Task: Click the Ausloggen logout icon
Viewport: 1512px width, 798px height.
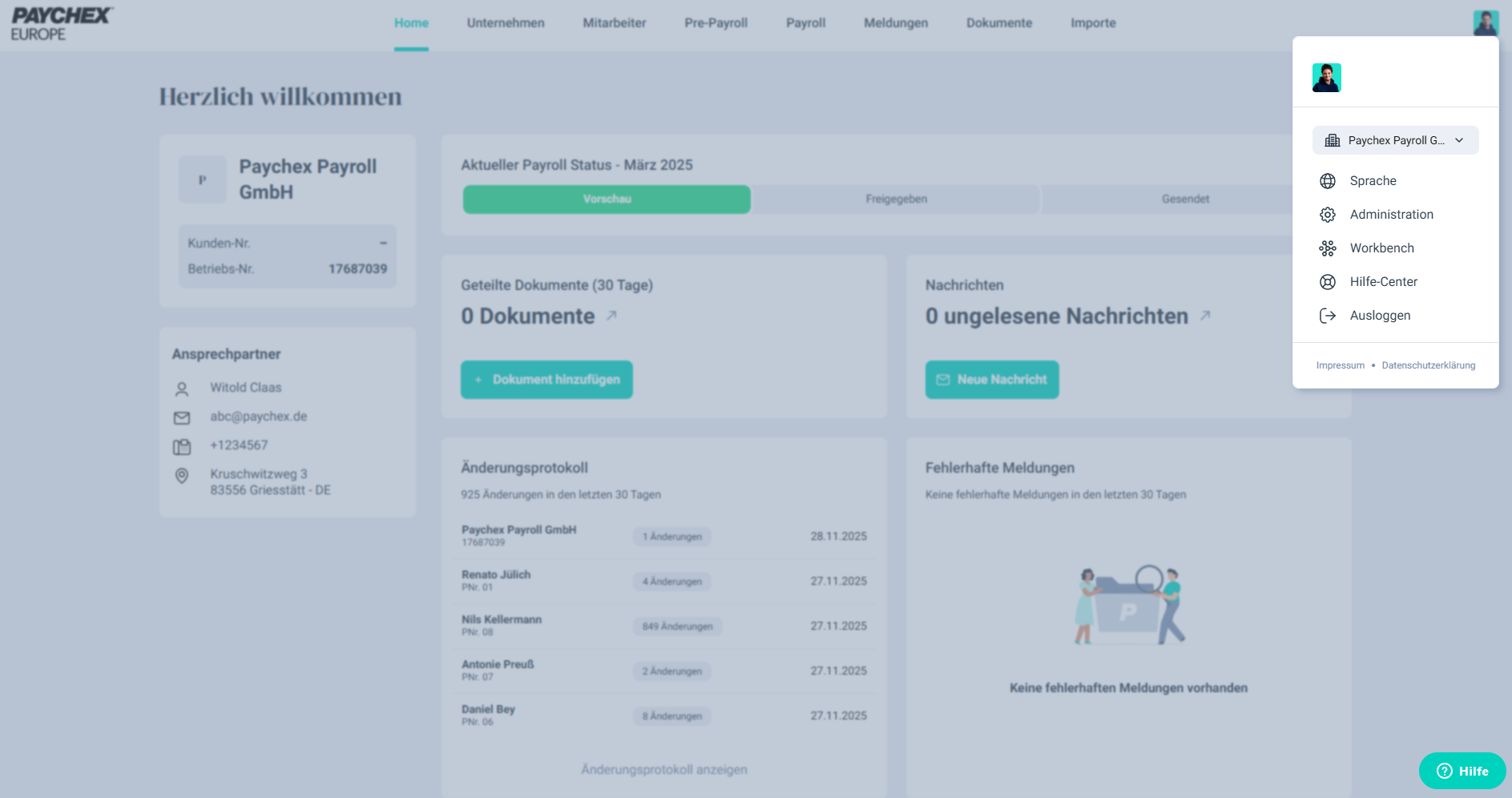Action: click(1328, 316)
